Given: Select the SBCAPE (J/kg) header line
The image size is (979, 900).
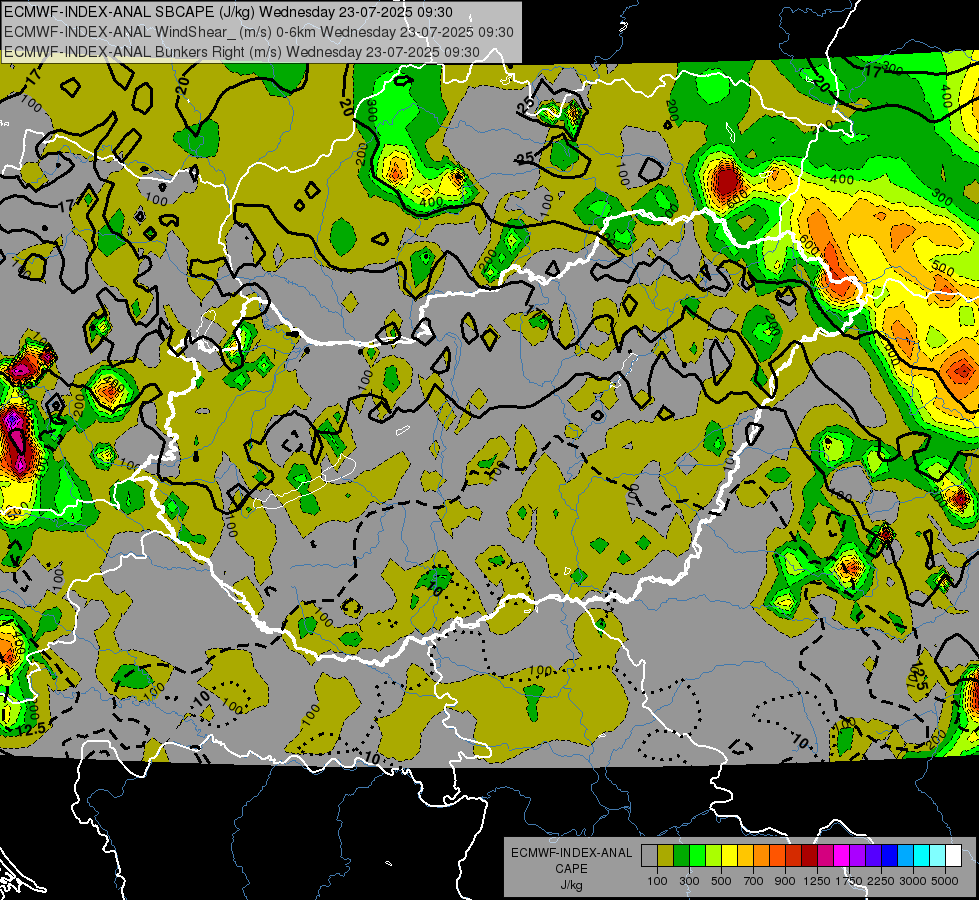Looking at the screenshot, I should 229,12.
